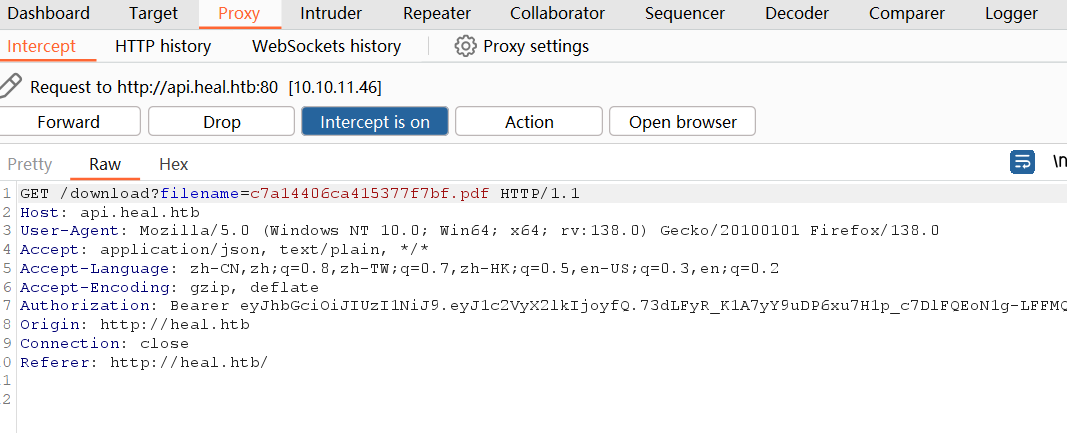Open the Intruder tab
Screen dimensions: 1067x433
pyautogui.click(x=331, y=14)
